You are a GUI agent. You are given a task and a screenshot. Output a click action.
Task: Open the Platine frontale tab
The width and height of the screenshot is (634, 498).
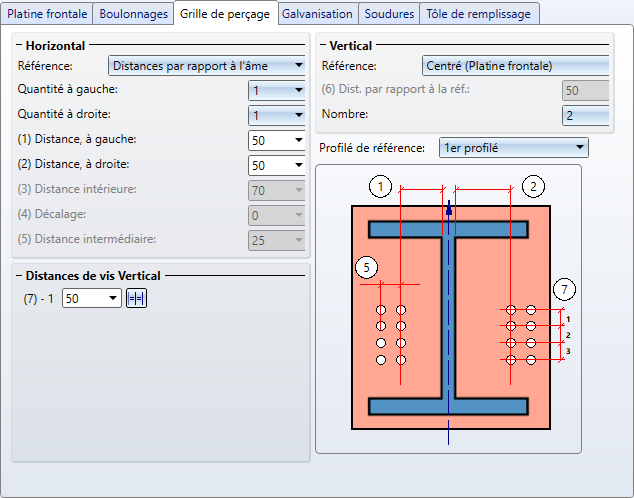click(48, 14)
